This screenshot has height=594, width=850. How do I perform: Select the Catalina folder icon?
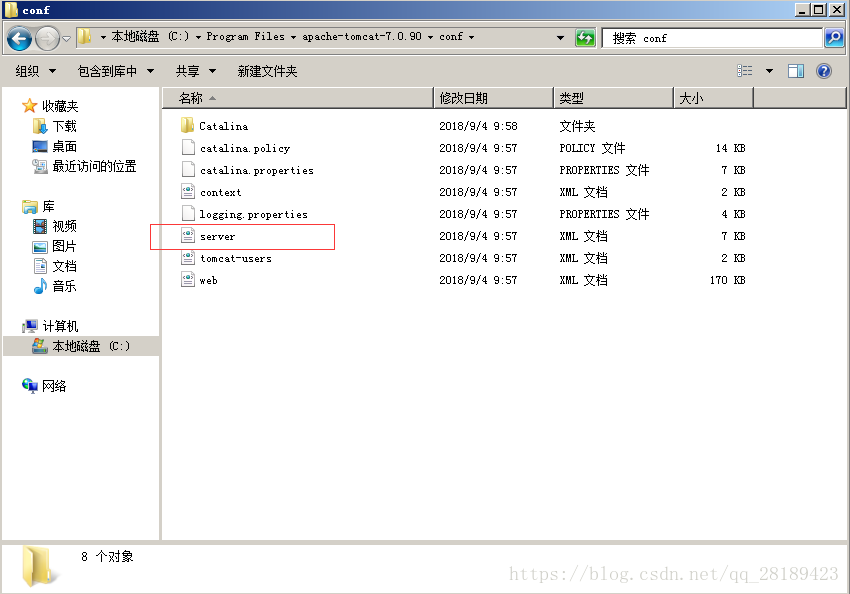coord(188,126)
